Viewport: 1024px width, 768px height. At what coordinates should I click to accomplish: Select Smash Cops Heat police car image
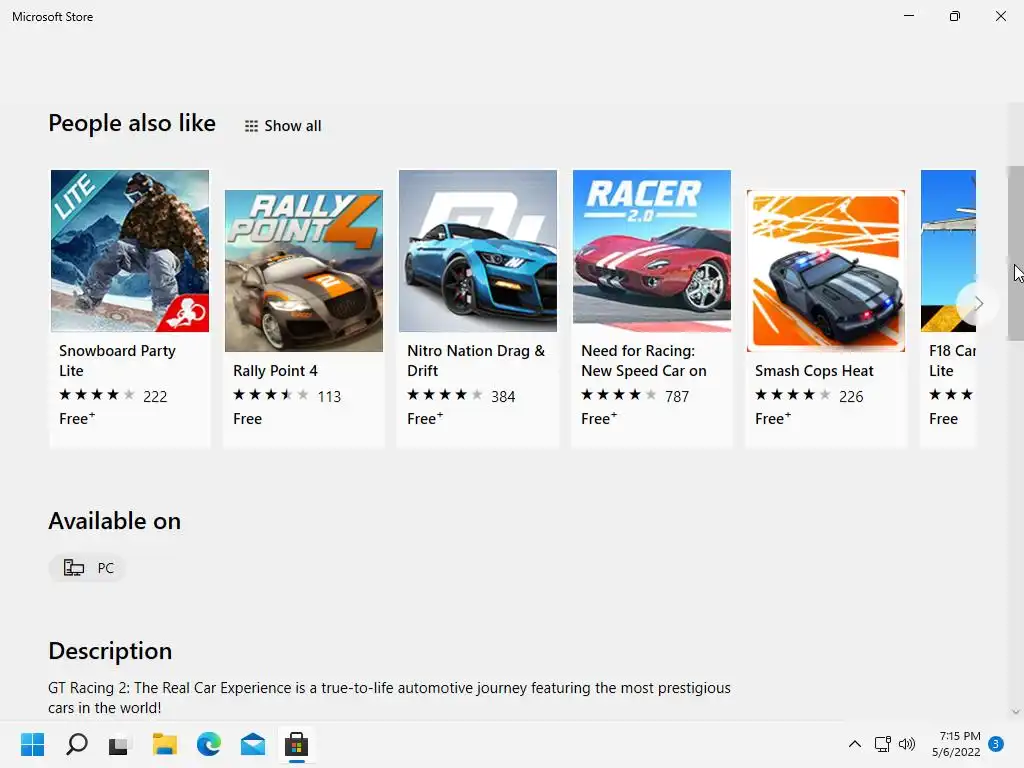[x=826, y=271]
